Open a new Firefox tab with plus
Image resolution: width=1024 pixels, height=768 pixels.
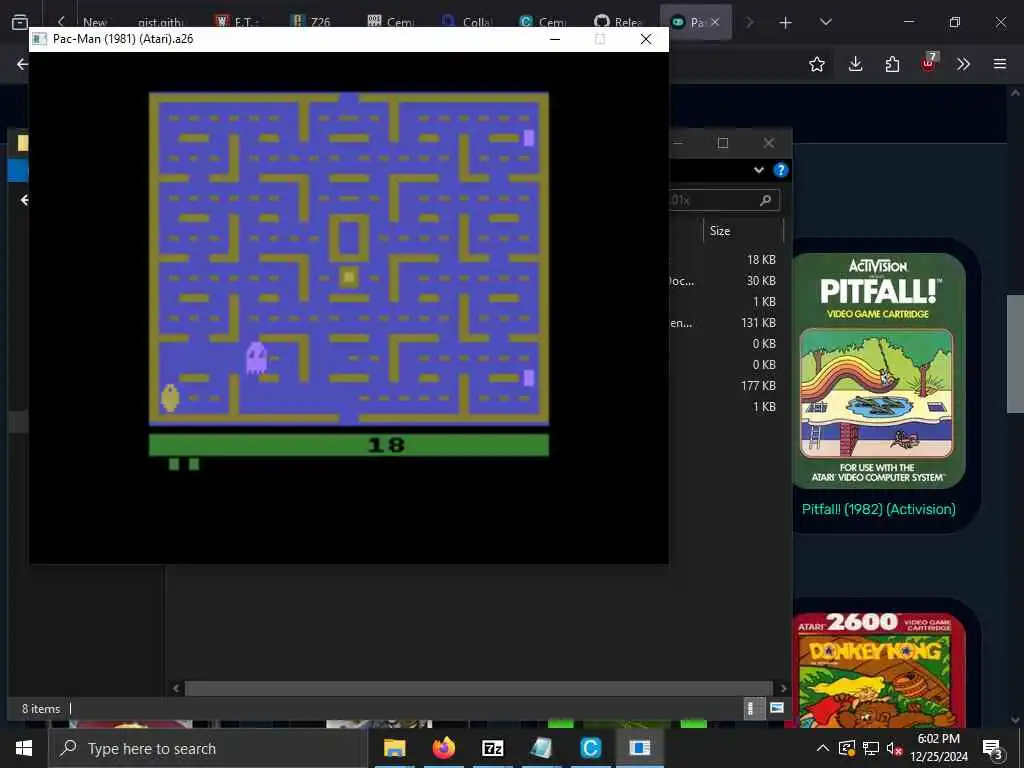pyautogui.click(x=786, y=23)
